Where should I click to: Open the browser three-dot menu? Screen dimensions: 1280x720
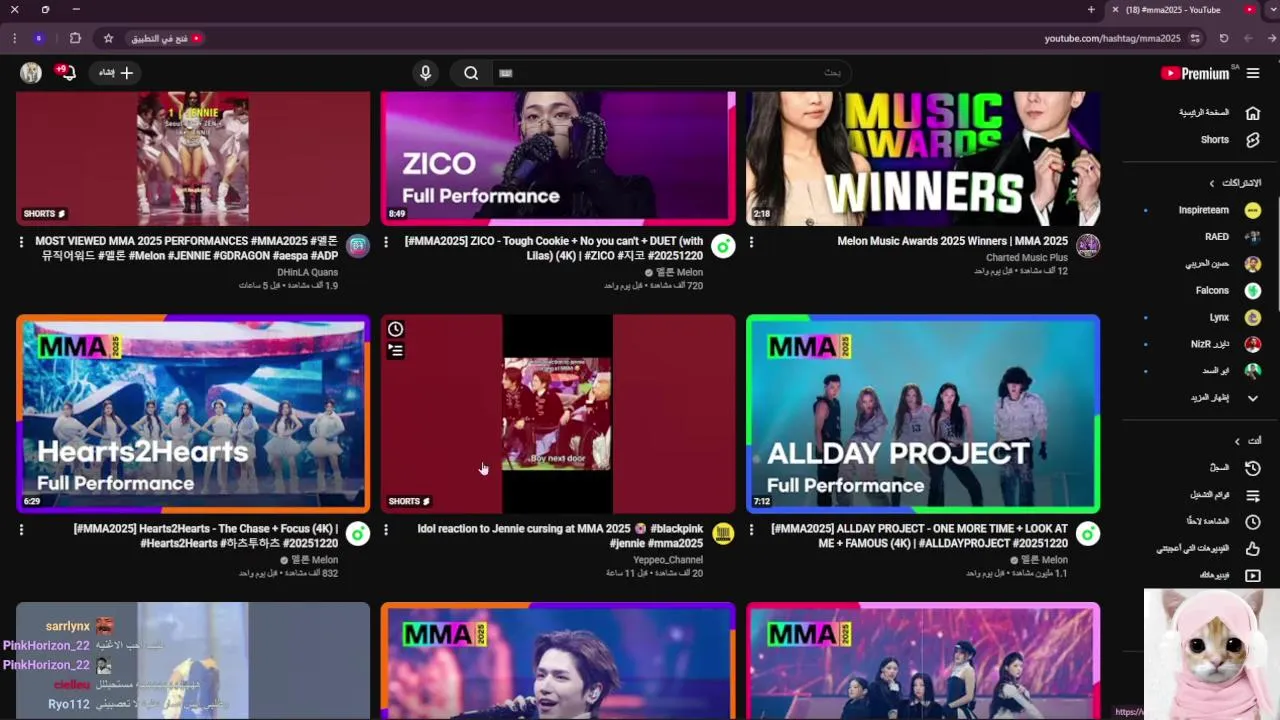(x=14, y=38)
